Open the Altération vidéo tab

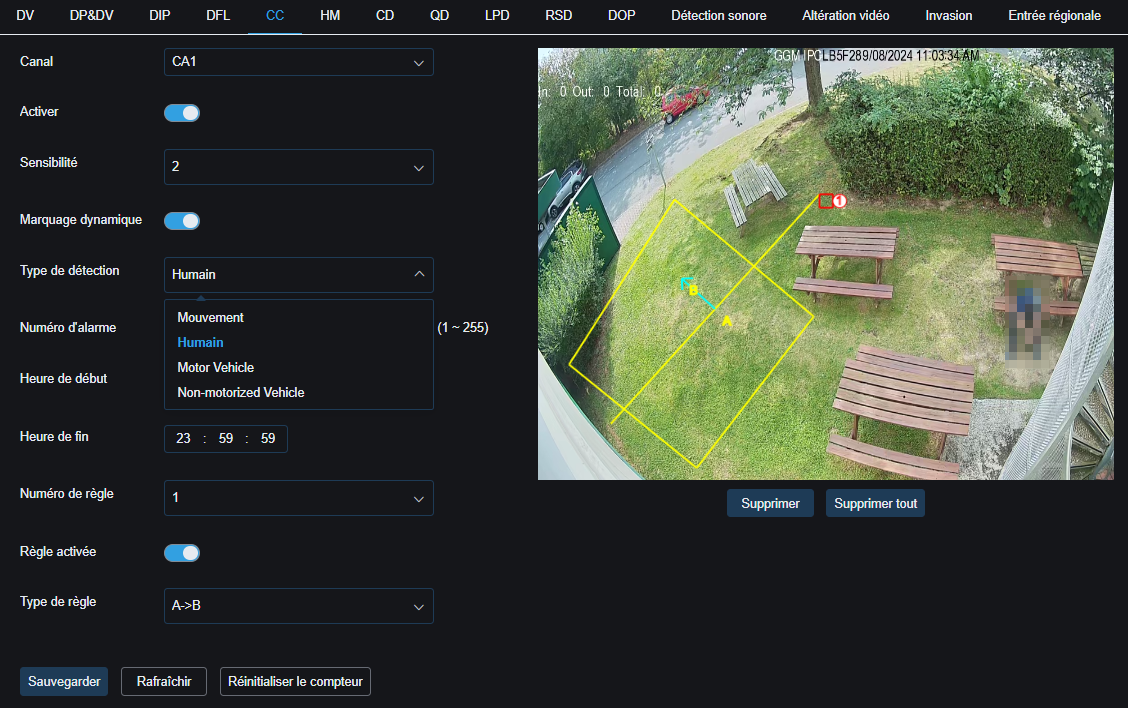point(845,16)
